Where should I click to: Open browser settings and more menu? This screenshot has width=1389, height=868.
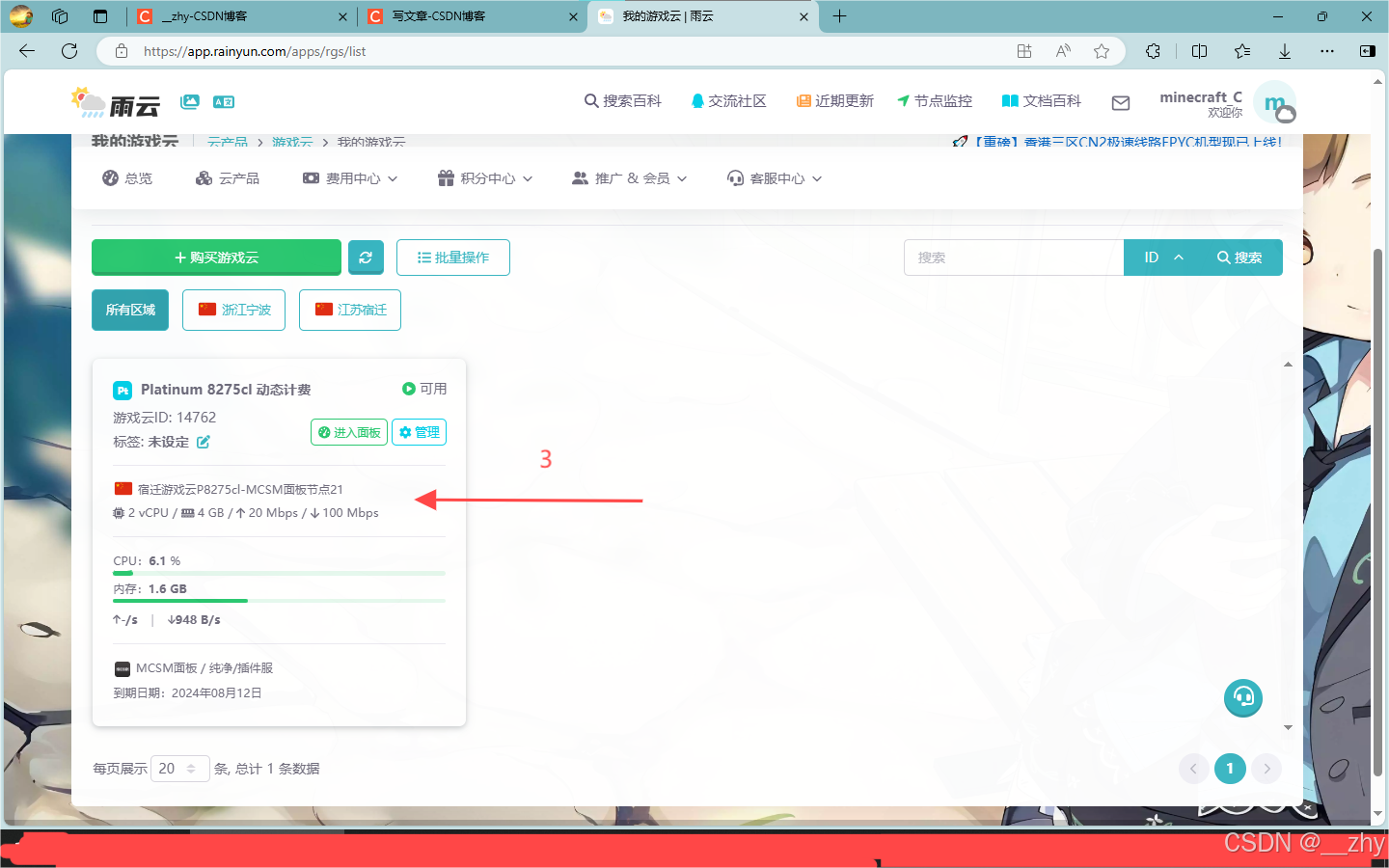pyautogui.click(x=1327, y=51)
